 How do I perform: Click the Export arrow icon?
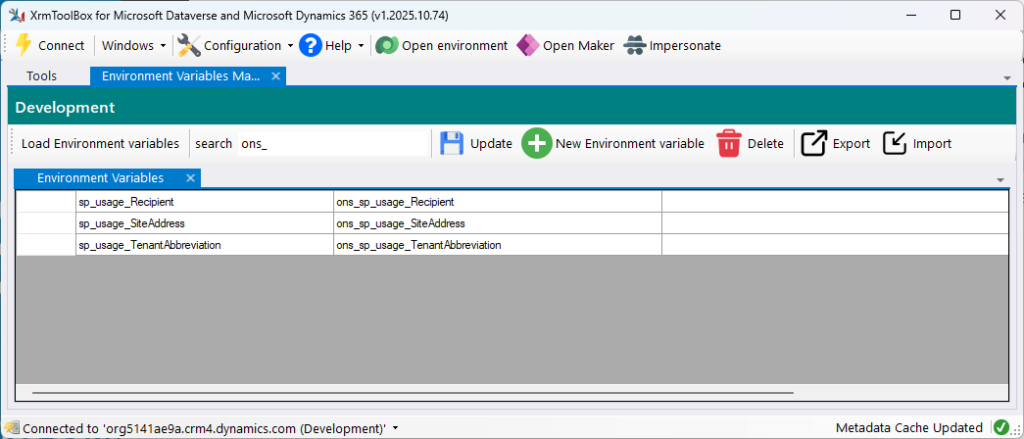point(814,143)
